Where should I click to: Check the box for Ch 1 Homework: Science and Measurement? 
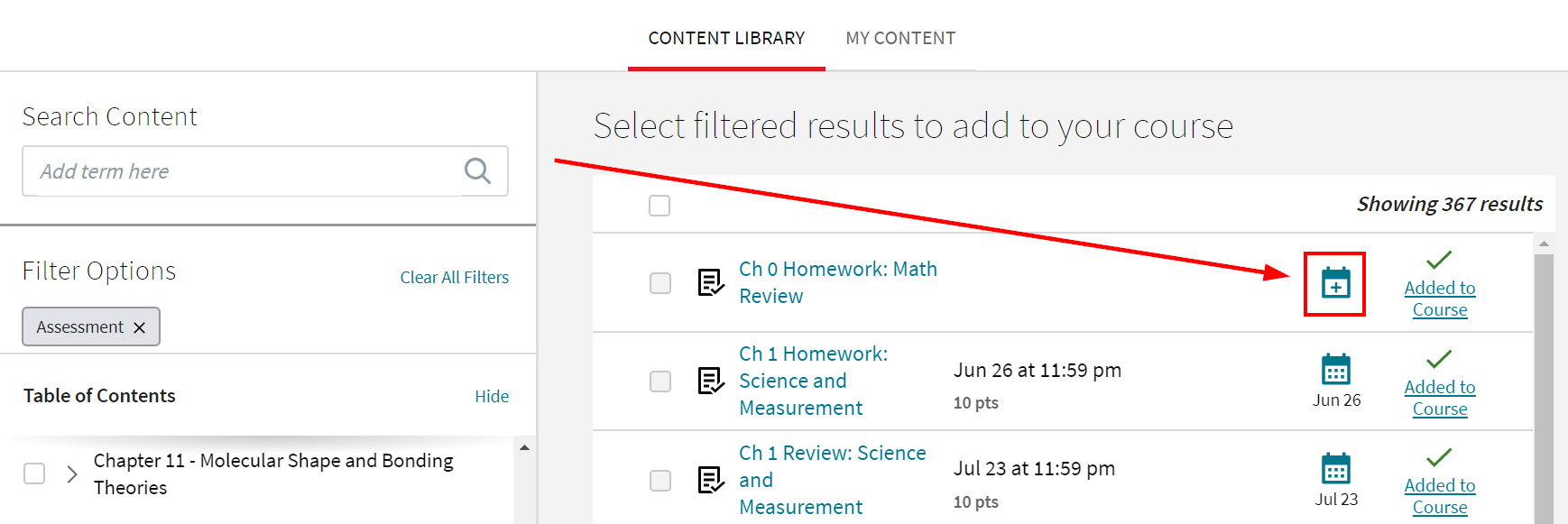pyautogui.click(x=659, y=382)
